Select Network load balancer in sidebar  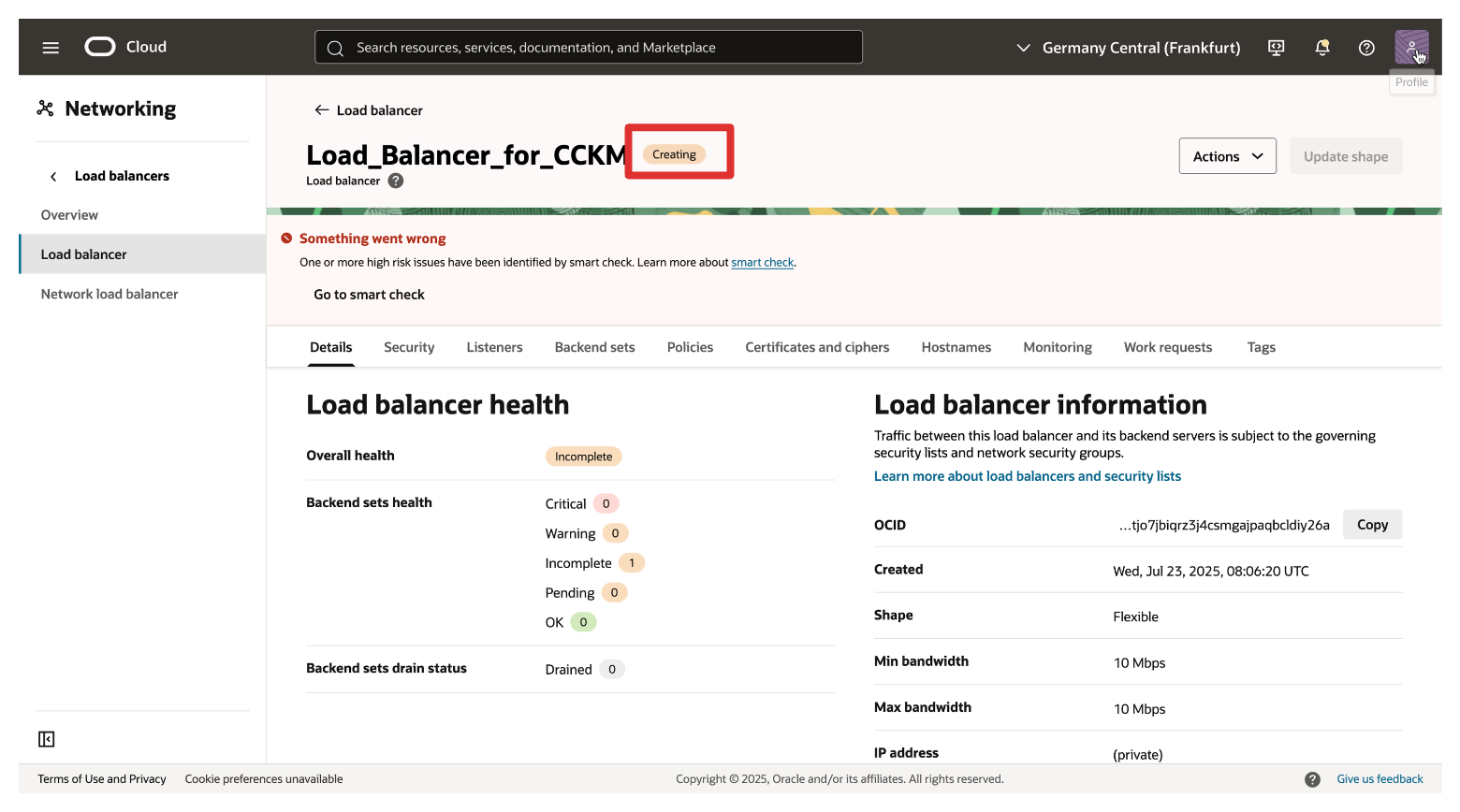point(109,294)
